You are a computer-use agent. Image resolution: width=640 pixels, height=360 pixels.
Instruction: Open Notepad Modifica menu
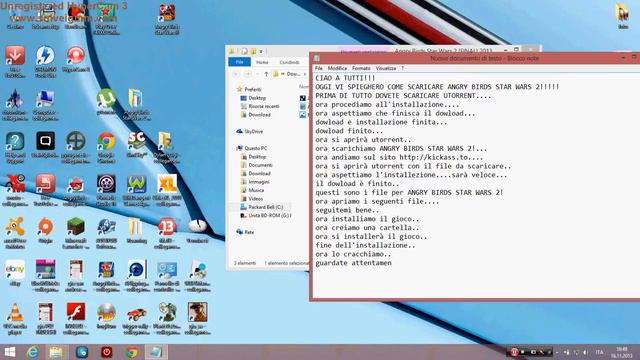(337, 68)
